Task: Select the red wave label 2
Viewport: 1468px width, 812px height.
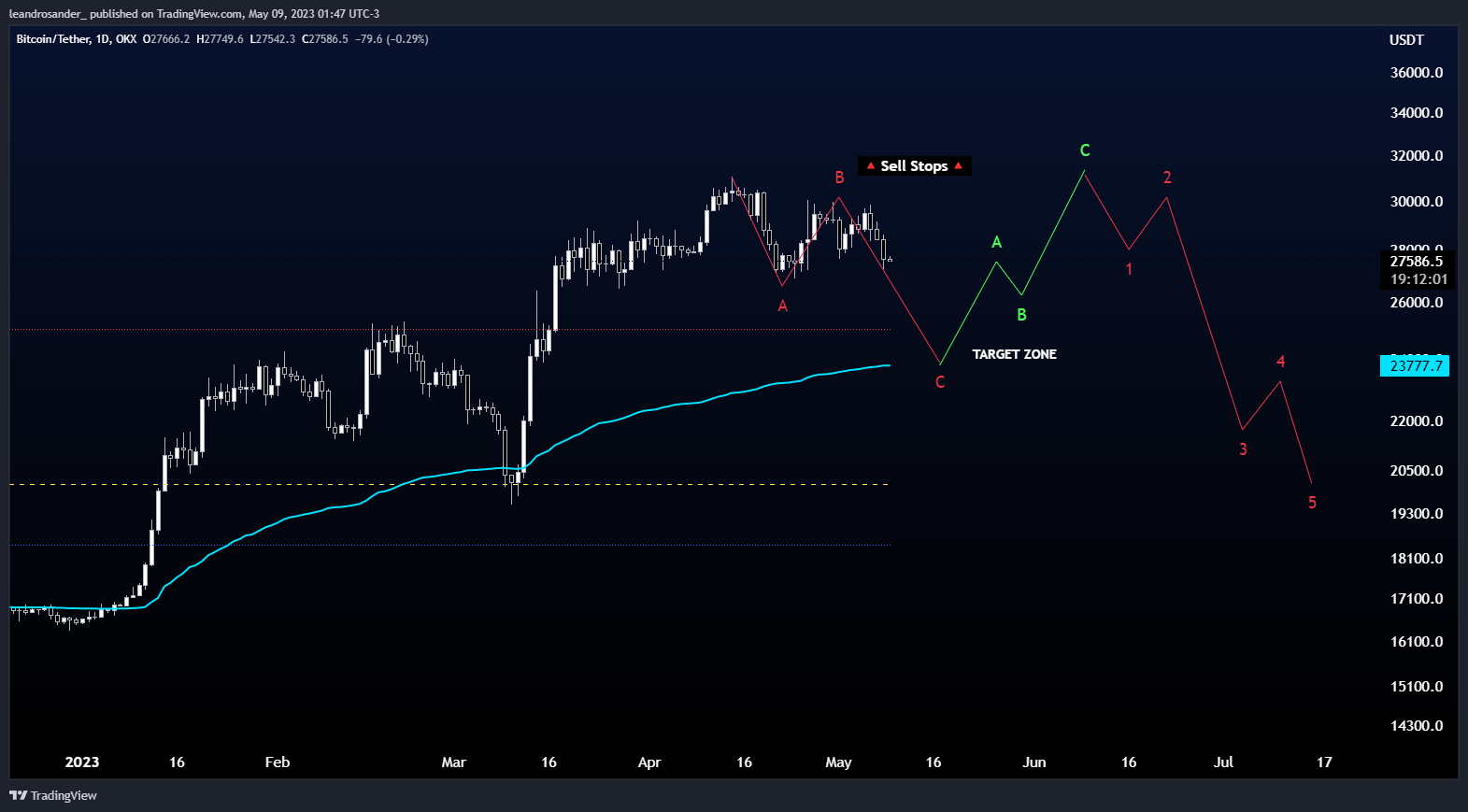Action: pos(1167,178)
